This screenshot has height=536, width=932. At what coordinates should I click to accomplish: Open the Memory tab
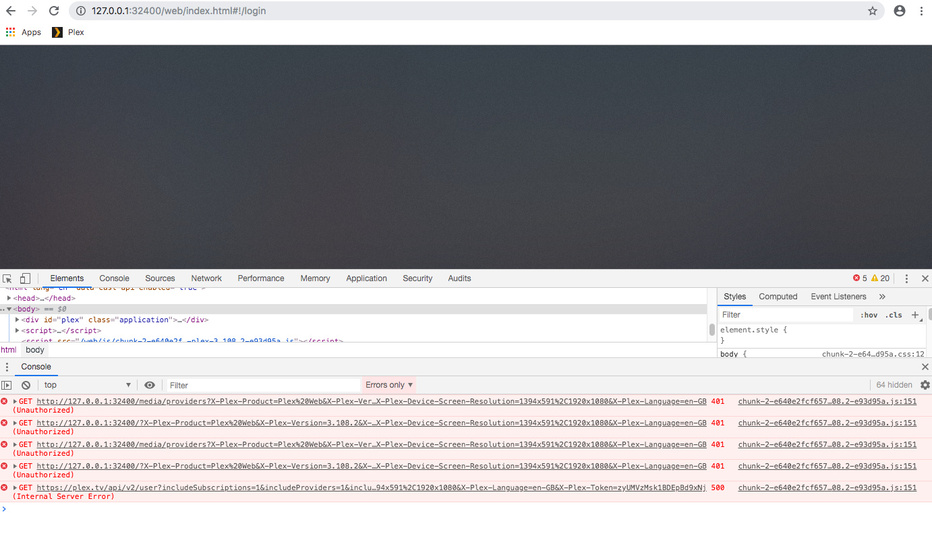point(315,278)
